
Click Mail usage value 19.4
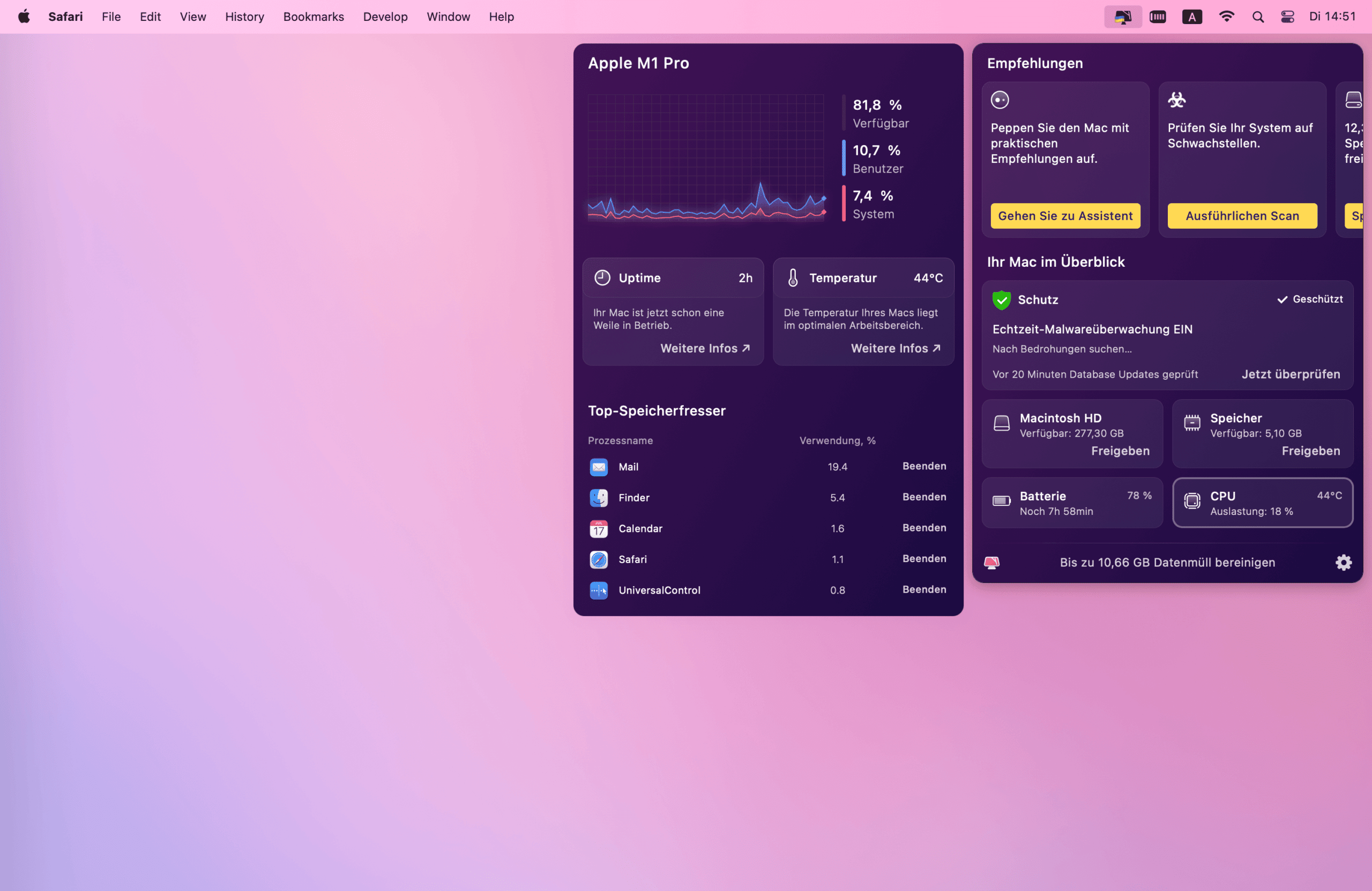click(x=837, y=467)
